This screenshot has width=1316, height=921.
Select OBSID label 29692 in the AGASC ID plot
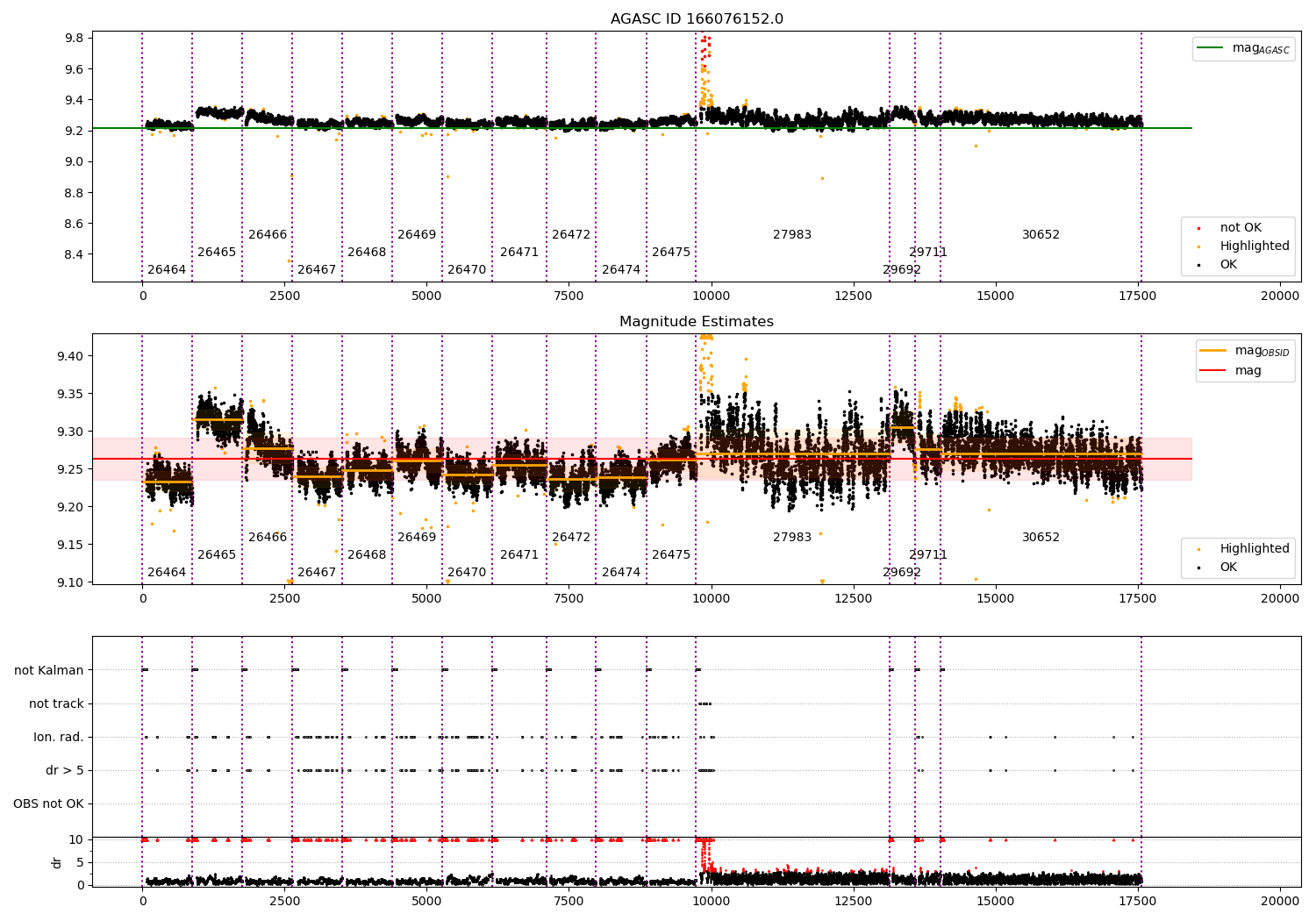click(902, 270)
